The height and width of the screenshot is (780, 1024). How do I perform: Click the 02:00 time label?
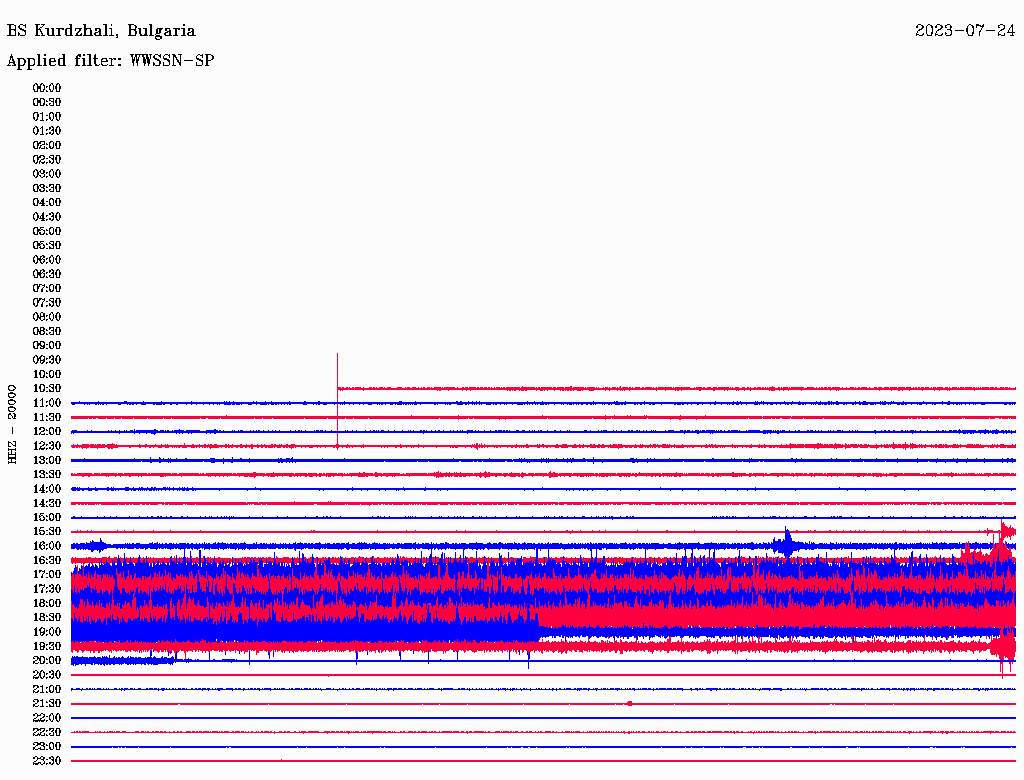[47, 145]
